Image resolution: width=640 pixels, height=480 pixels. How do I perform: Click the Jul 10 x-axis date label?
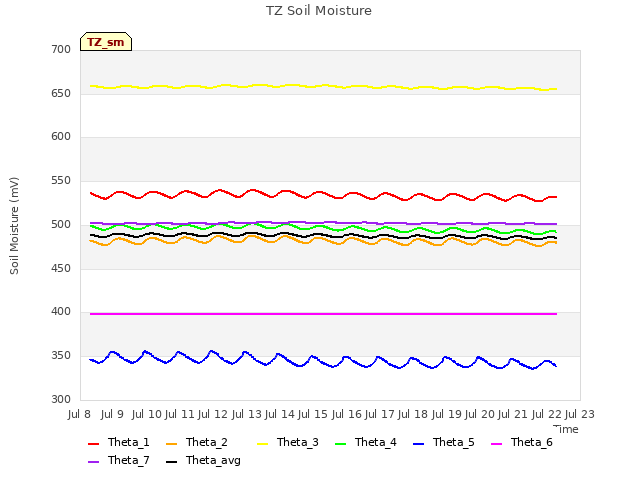pyautogui.click(x=147, y=414)
